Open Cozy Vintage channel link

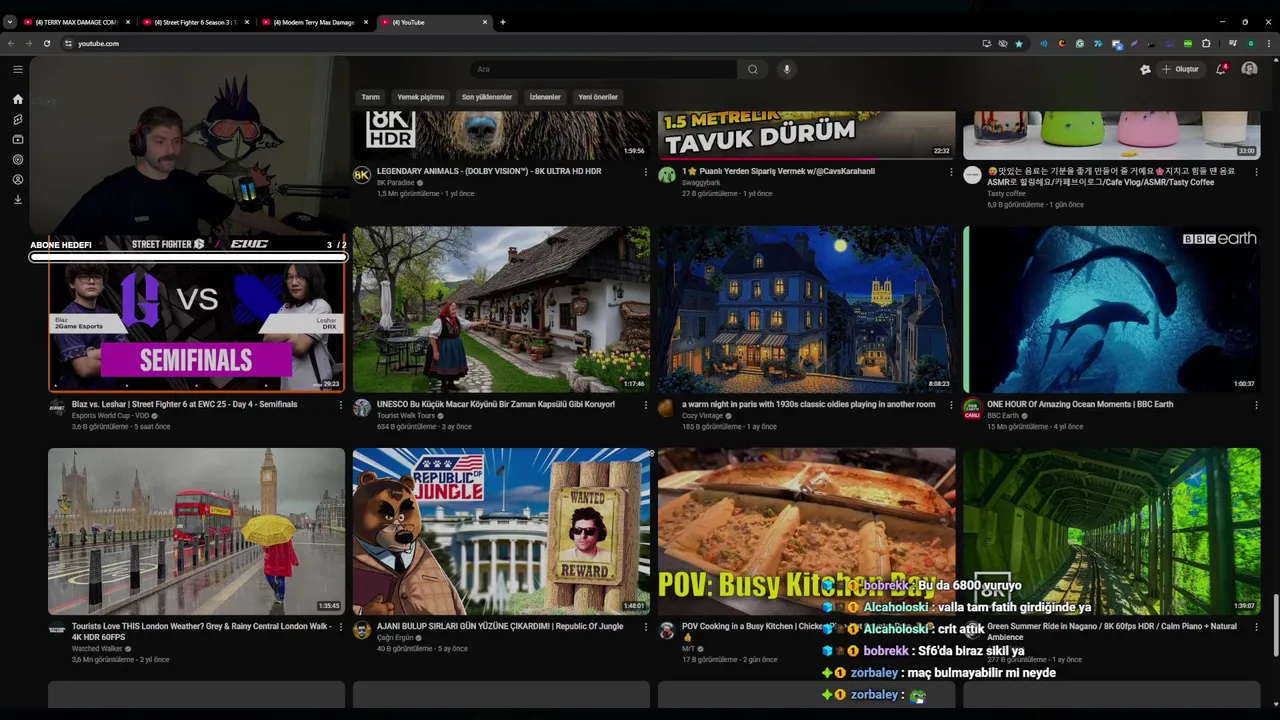(x=703, y=416)
